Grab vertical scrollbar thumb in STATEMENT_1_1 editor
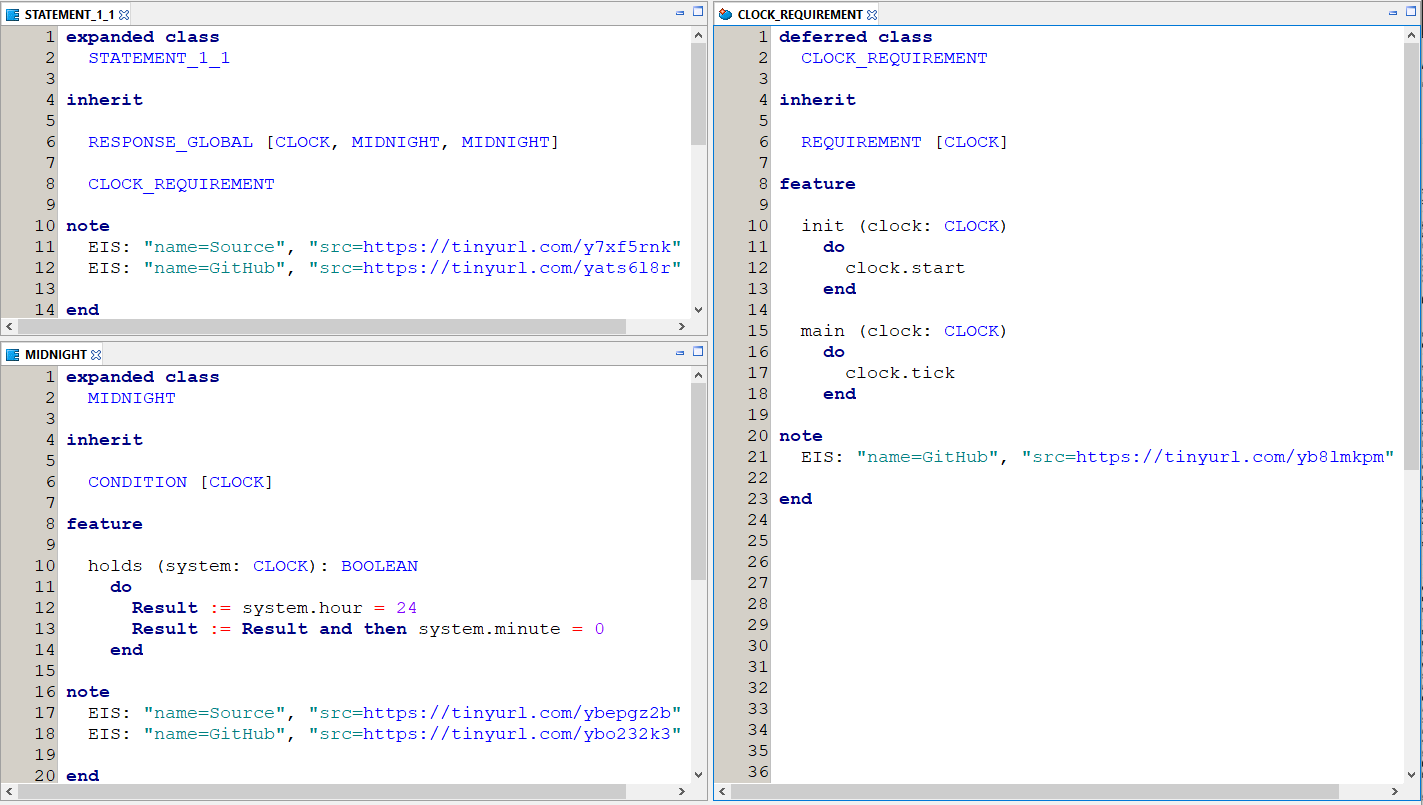Viewport: 1423px width, 805px height. 698,94
